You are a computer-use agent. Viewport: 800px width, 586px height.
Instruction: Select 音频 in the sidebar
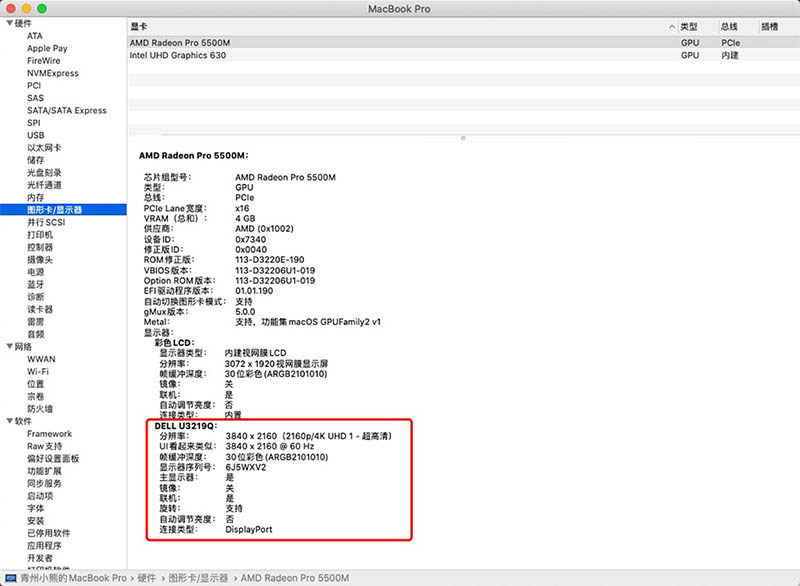click(35, 334)
